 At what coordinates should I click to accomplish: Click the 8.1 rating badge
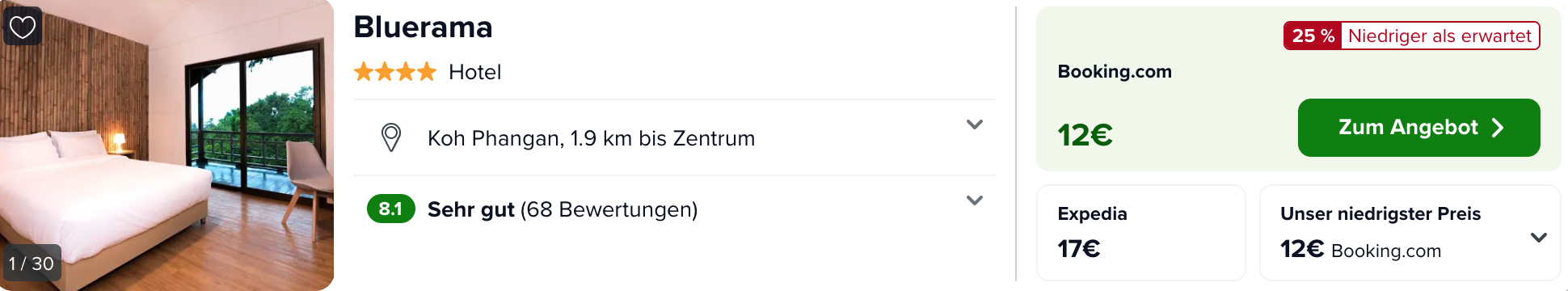point(391,209)
